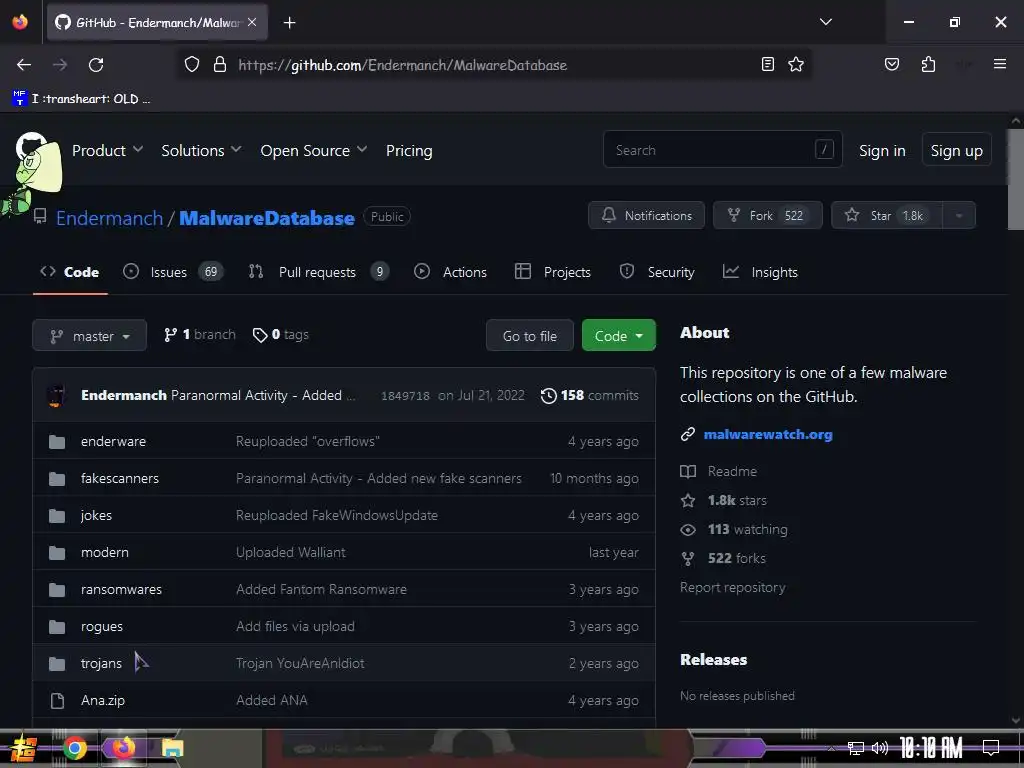Viewport: 1024px width, 768px height.
Task: Open the malwarewatch.org link
Action: [x=767, y=434]
